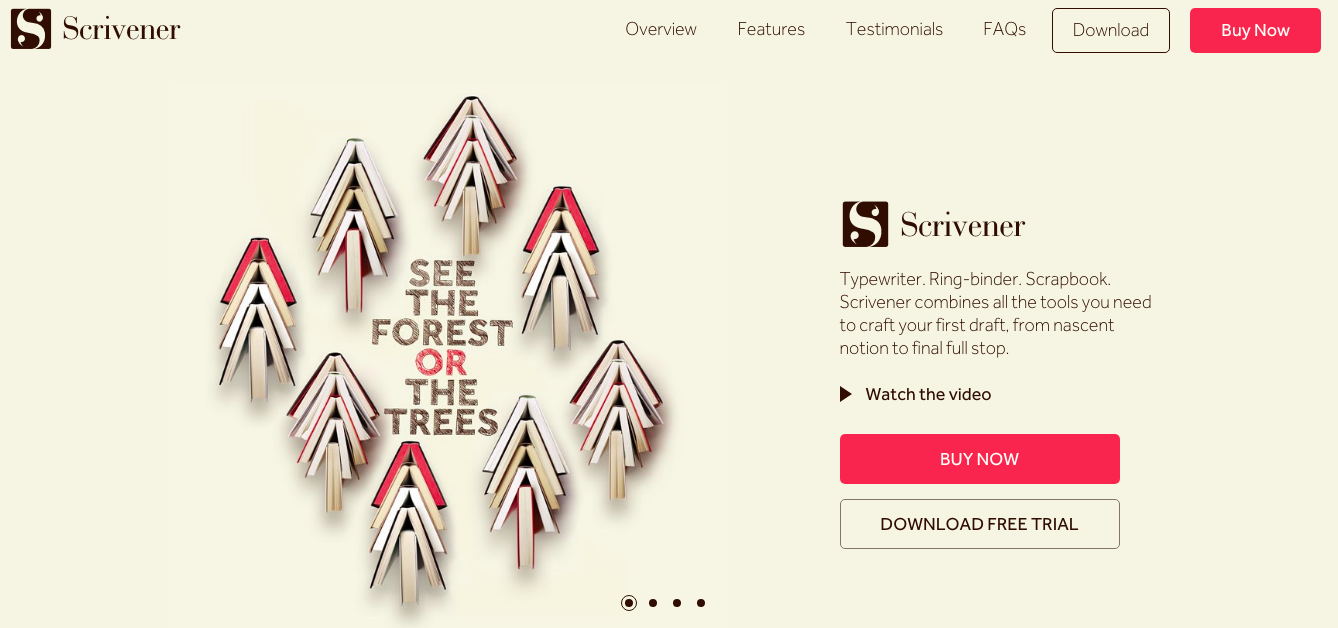Click the See the Forest or the Trees image

pyautogui.click(x=442, y=350)
